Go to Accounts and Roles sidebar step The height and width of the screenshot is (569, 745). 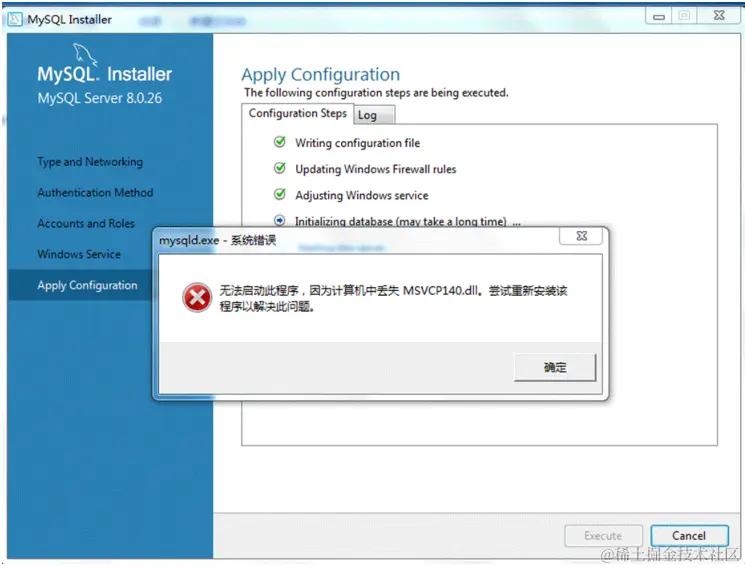tap(86, 223)
